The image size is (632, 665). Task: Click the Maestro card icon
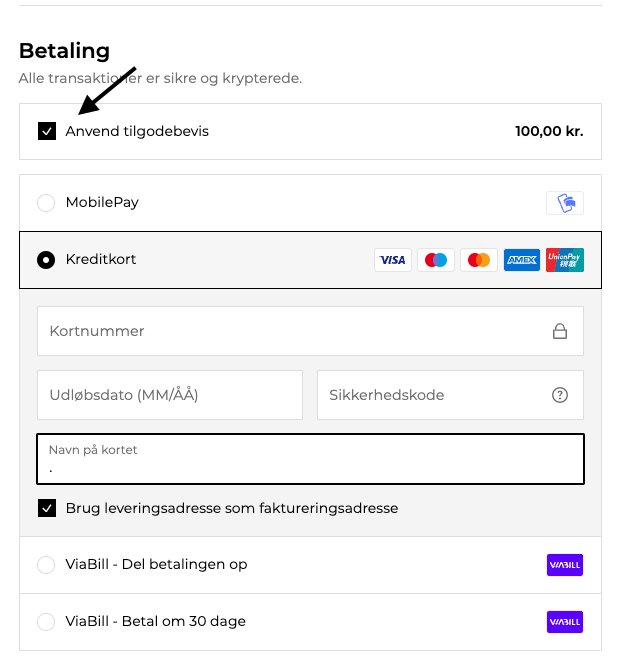click(x=436, y=260)
